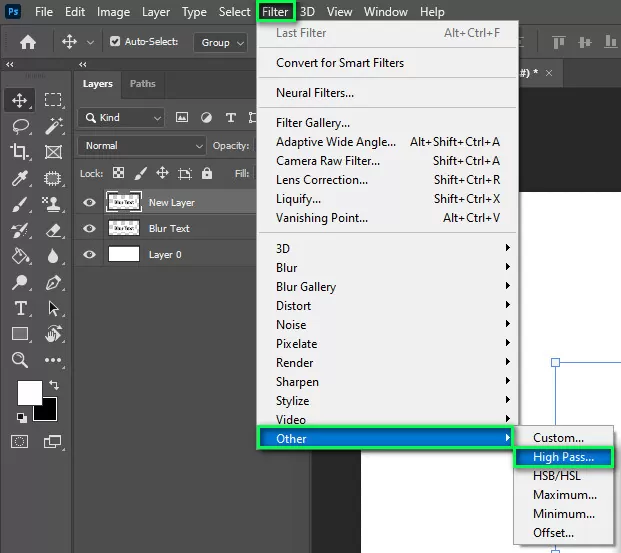The height and width of the screenshot is (553, 621).
Task: Toggle Quick Mask mode icon
Action: [x=19, y=441]
